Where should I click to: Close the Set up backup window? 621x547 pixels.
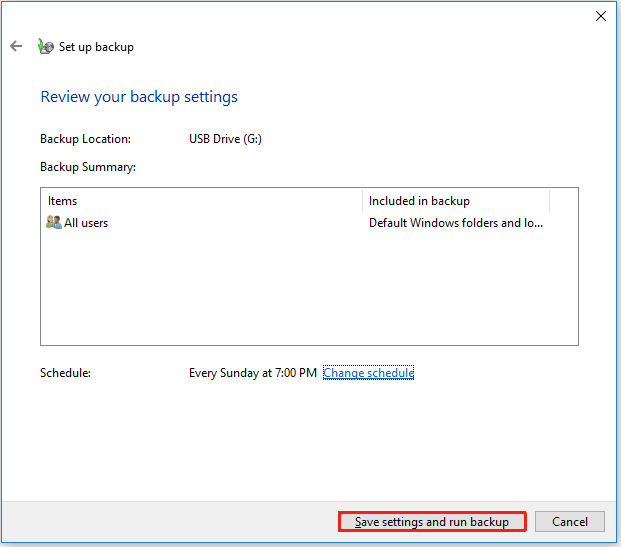pyautogui.click(x=600, y=16)
